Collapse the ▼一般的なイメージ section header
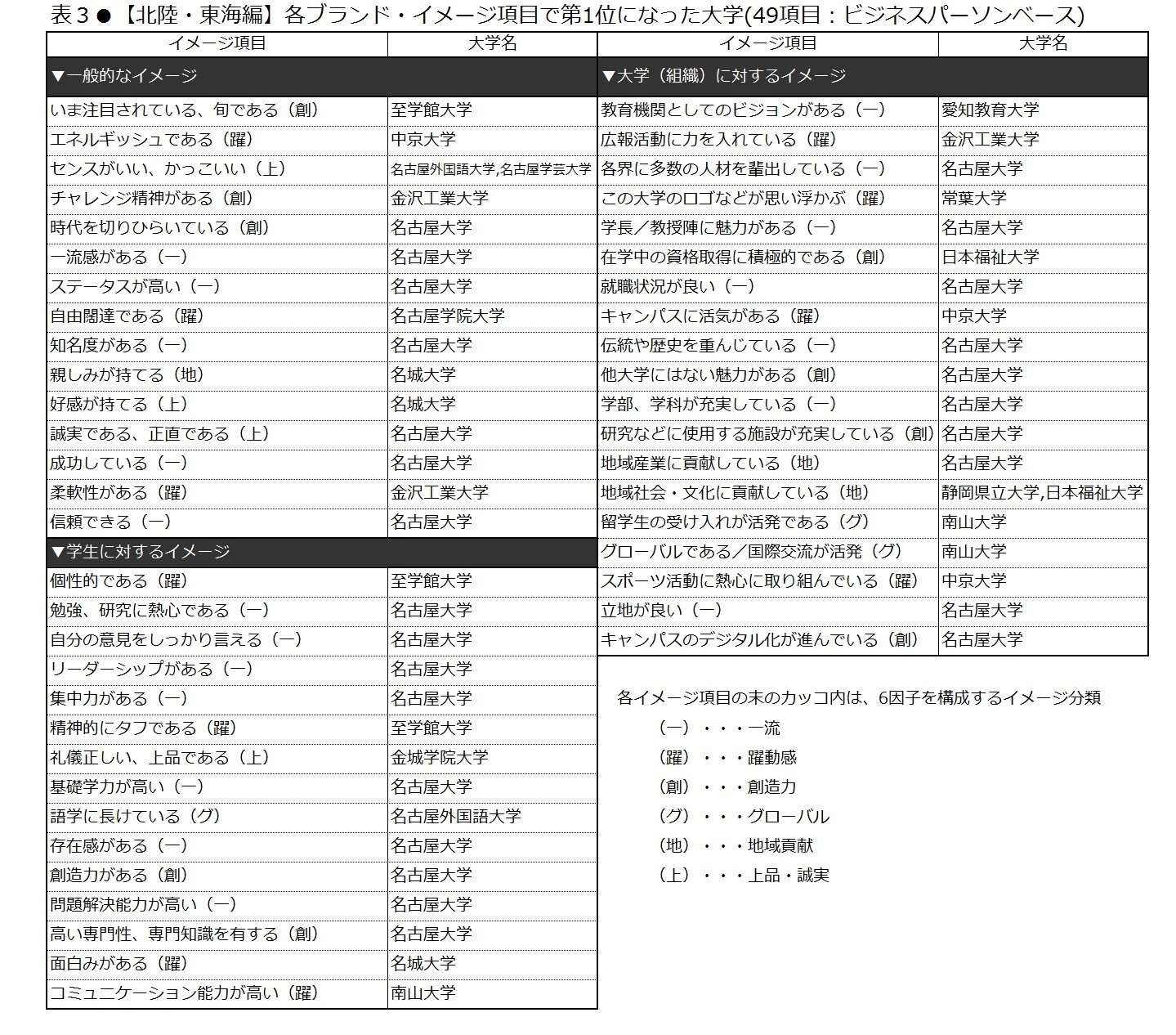 [x=124, y=76]
